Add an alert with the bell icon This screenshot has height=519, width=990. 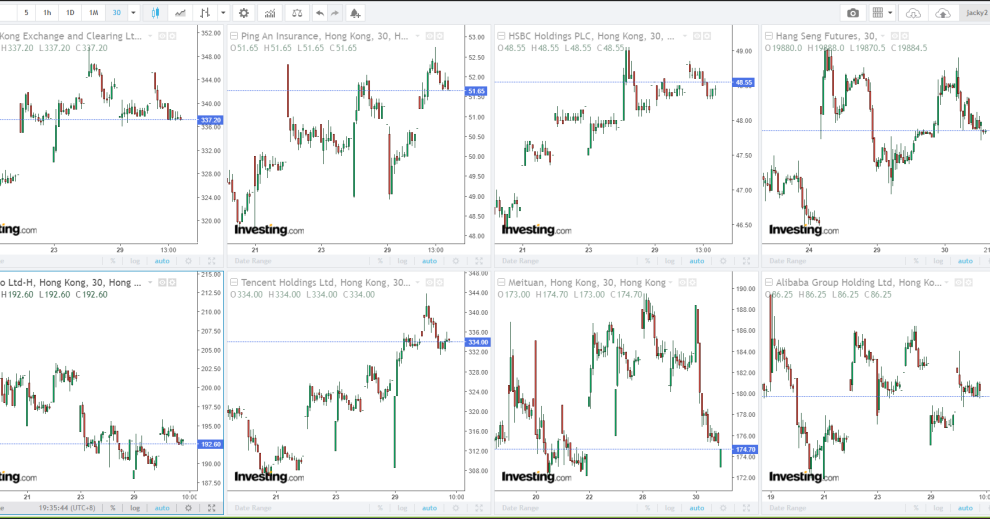click(x=355, y=13)
